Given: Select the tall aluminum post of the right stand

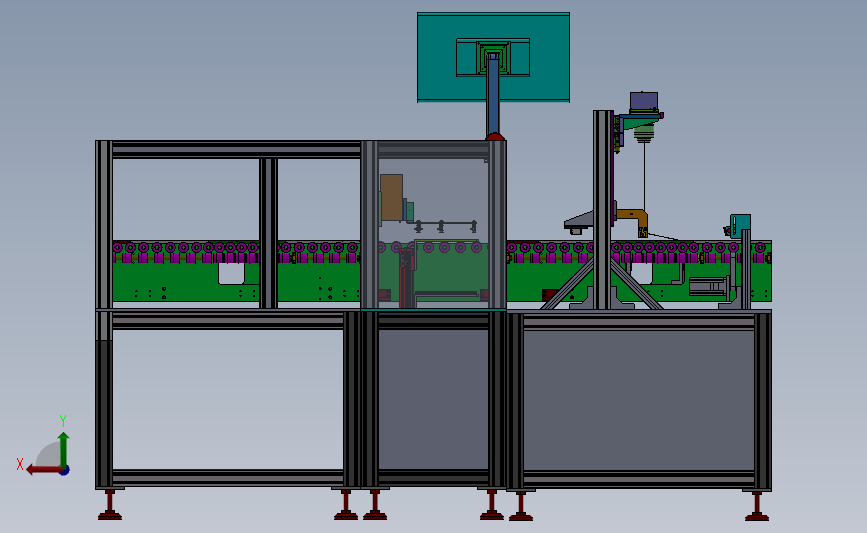Looking at the screenshot, I should click(x=603, y=210).
